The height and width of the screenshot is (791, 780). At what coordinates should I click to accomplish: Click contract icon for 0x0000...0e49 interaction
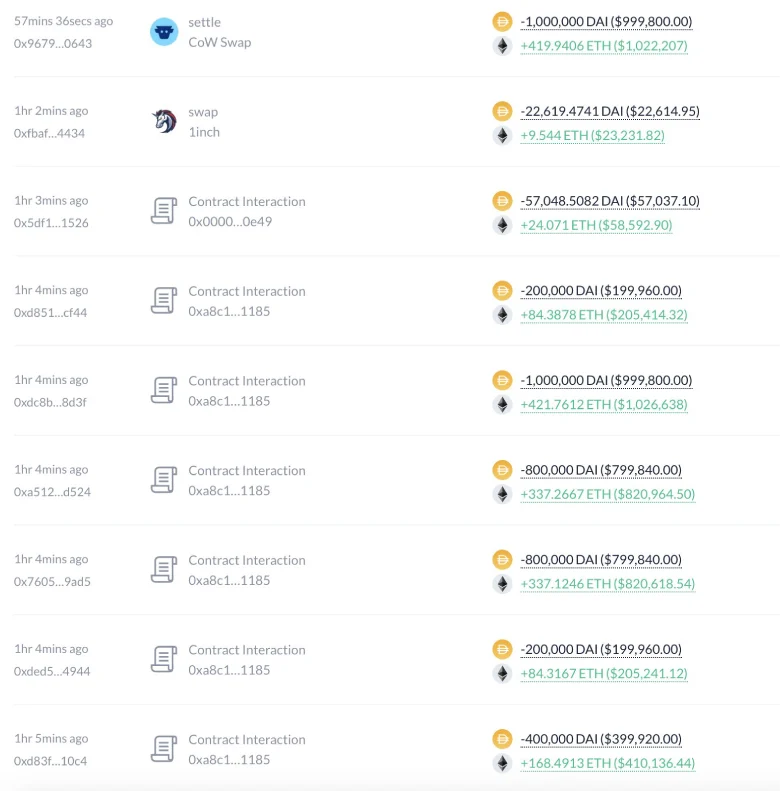click(x=164, y=211)
